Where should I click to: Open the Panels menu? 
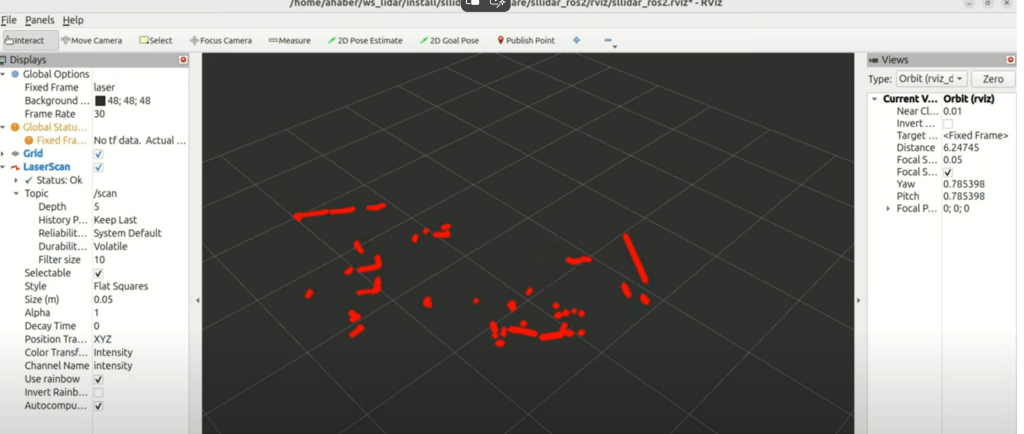click(40, 20)
